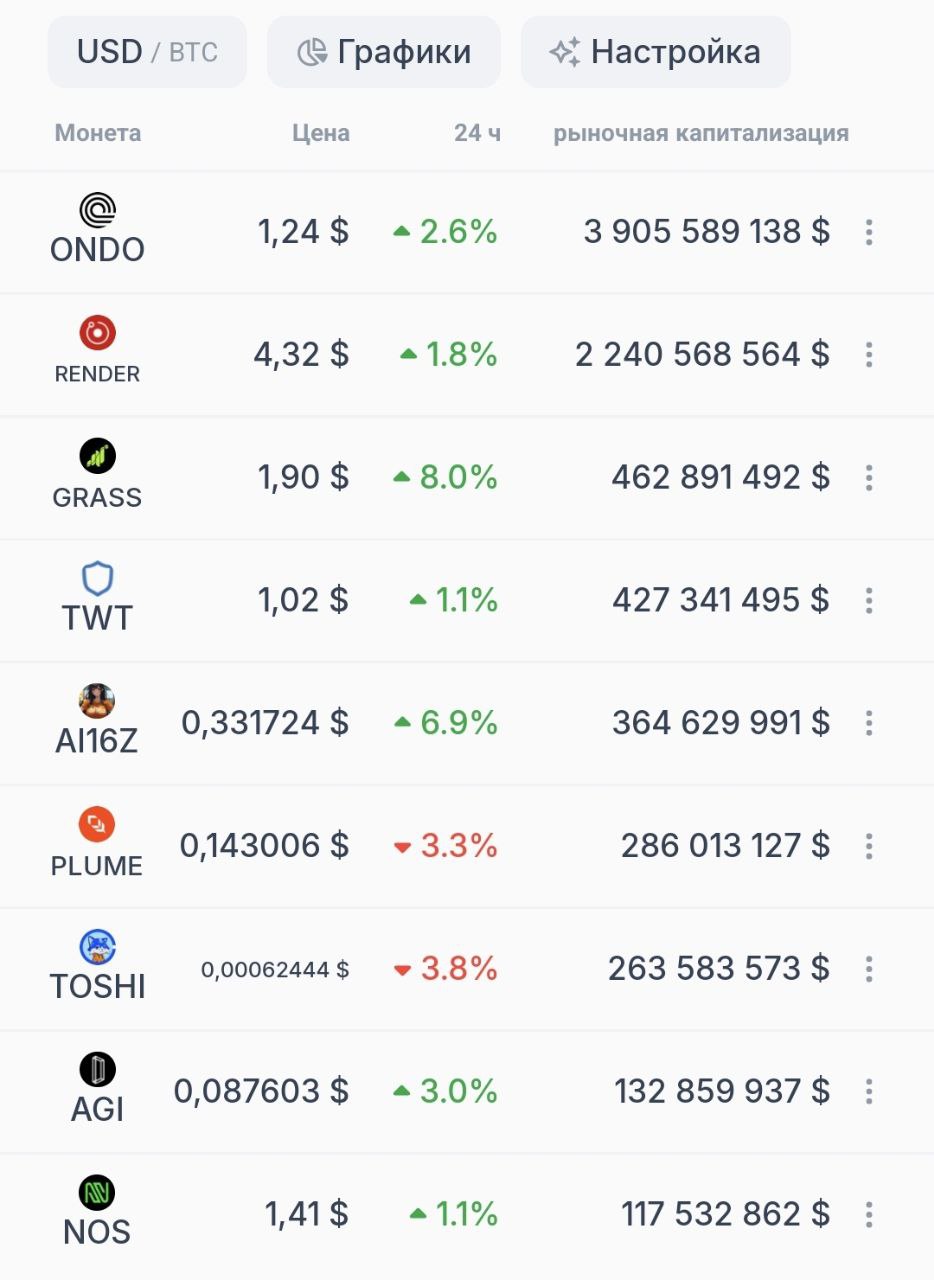Image resolution: width=934 pixels, height=1280 pixels.
Task: Select the AI16Z avatar icon
Action: point(98,701)
